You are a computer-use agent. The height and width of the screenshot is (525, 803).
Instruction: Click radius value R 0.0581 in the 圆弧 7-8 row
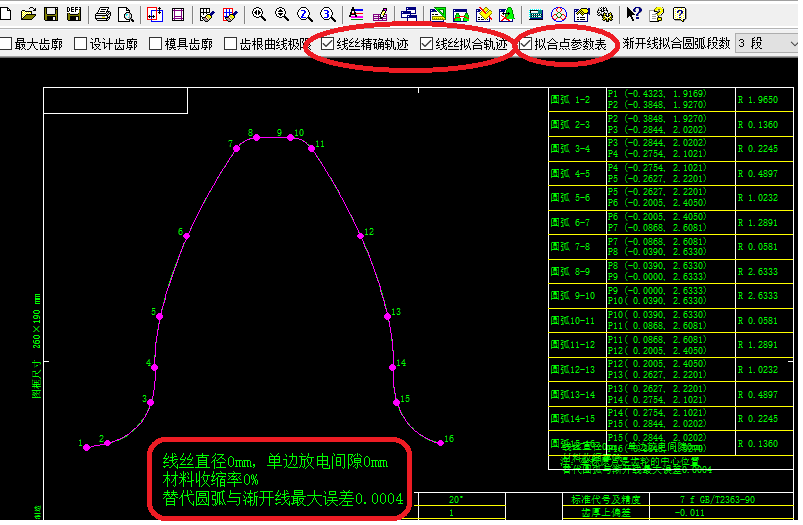pos(757,247)
